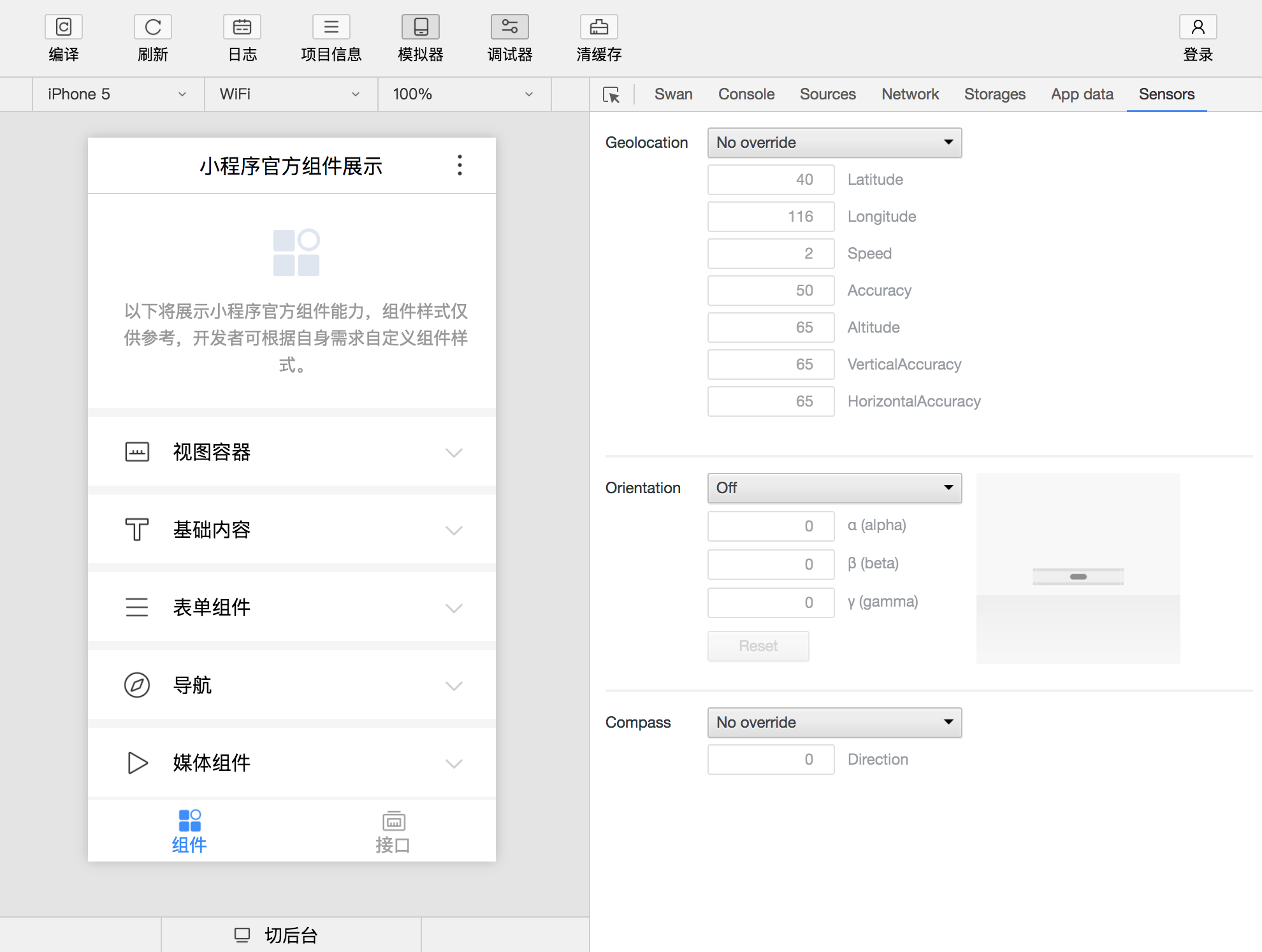Click the Altitude input field

pyautogui.click(x=771, y=328)
